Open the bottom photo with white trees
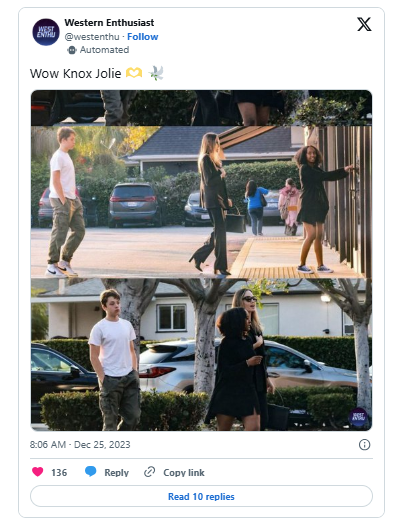 click(201, 355)
